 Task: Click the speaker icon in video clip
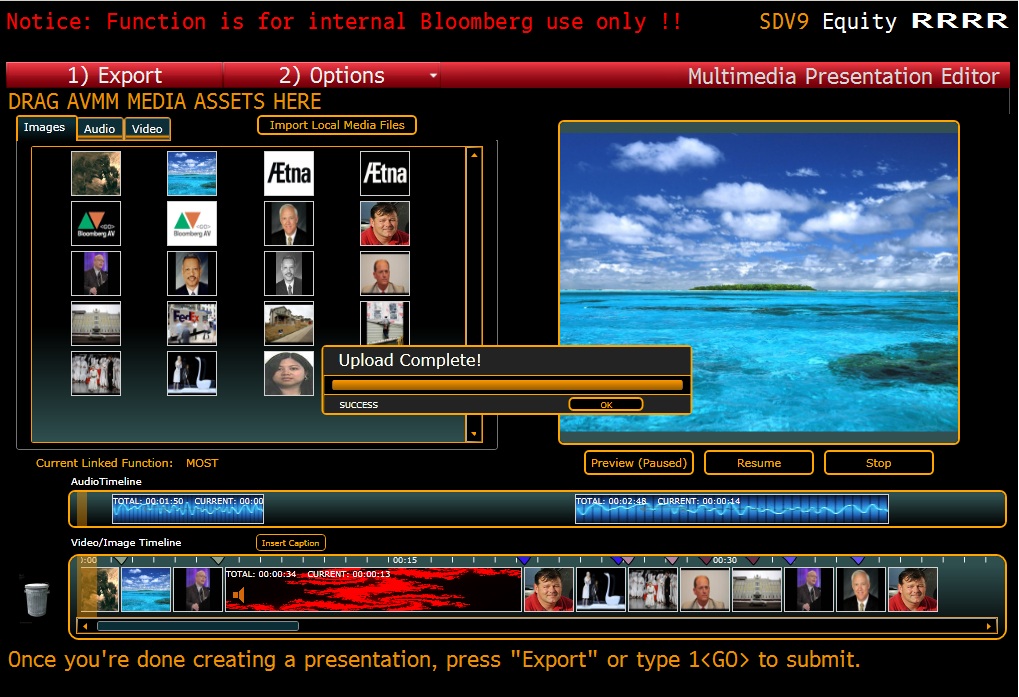point(239,597)
